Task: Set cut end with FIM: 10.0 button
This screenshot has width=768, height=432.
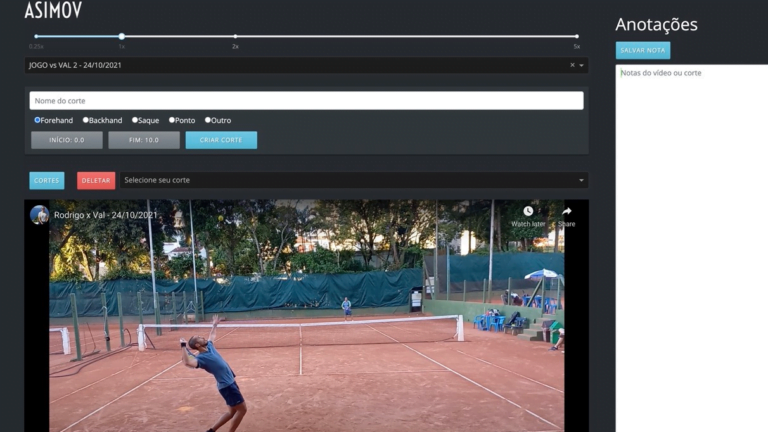Action: 144,140
